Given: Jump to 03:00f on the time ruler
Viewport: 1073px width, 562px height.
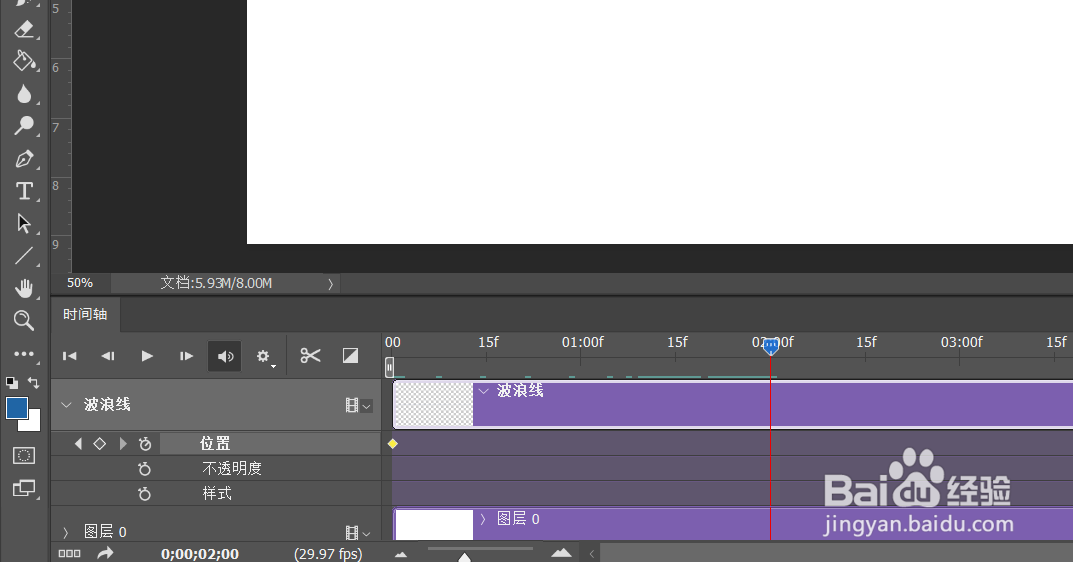Looking at the screenshot, I should tap(961, 342).
